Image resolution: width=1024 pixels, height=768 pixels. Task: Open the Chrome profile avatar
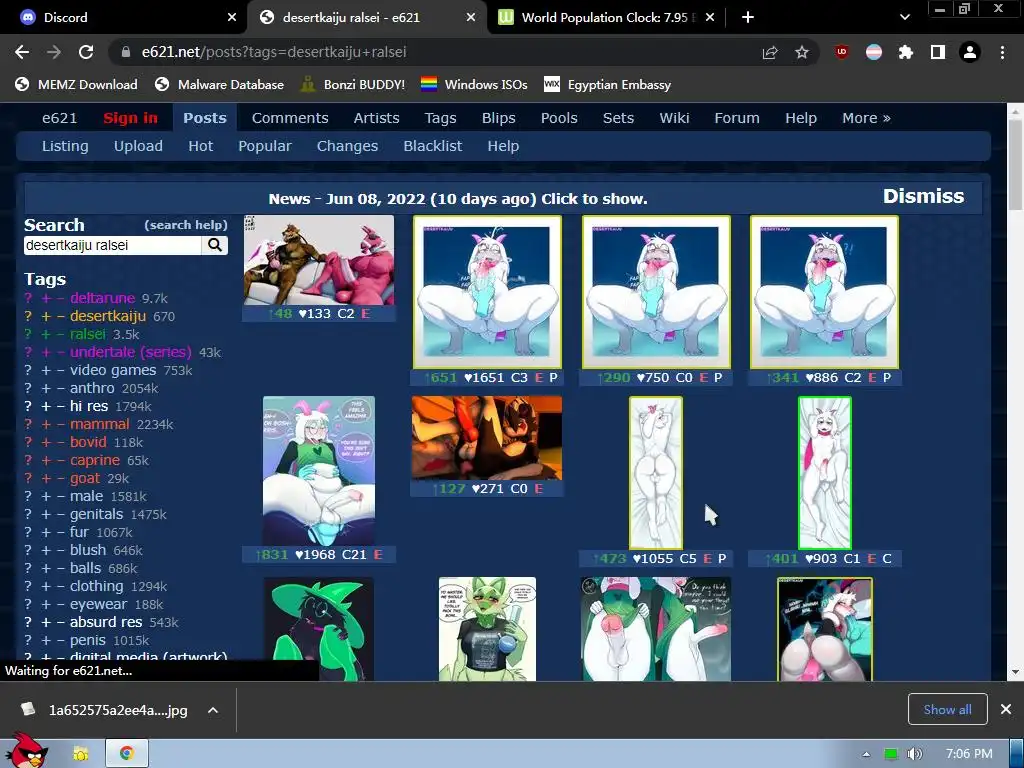(x=970, y=52)
